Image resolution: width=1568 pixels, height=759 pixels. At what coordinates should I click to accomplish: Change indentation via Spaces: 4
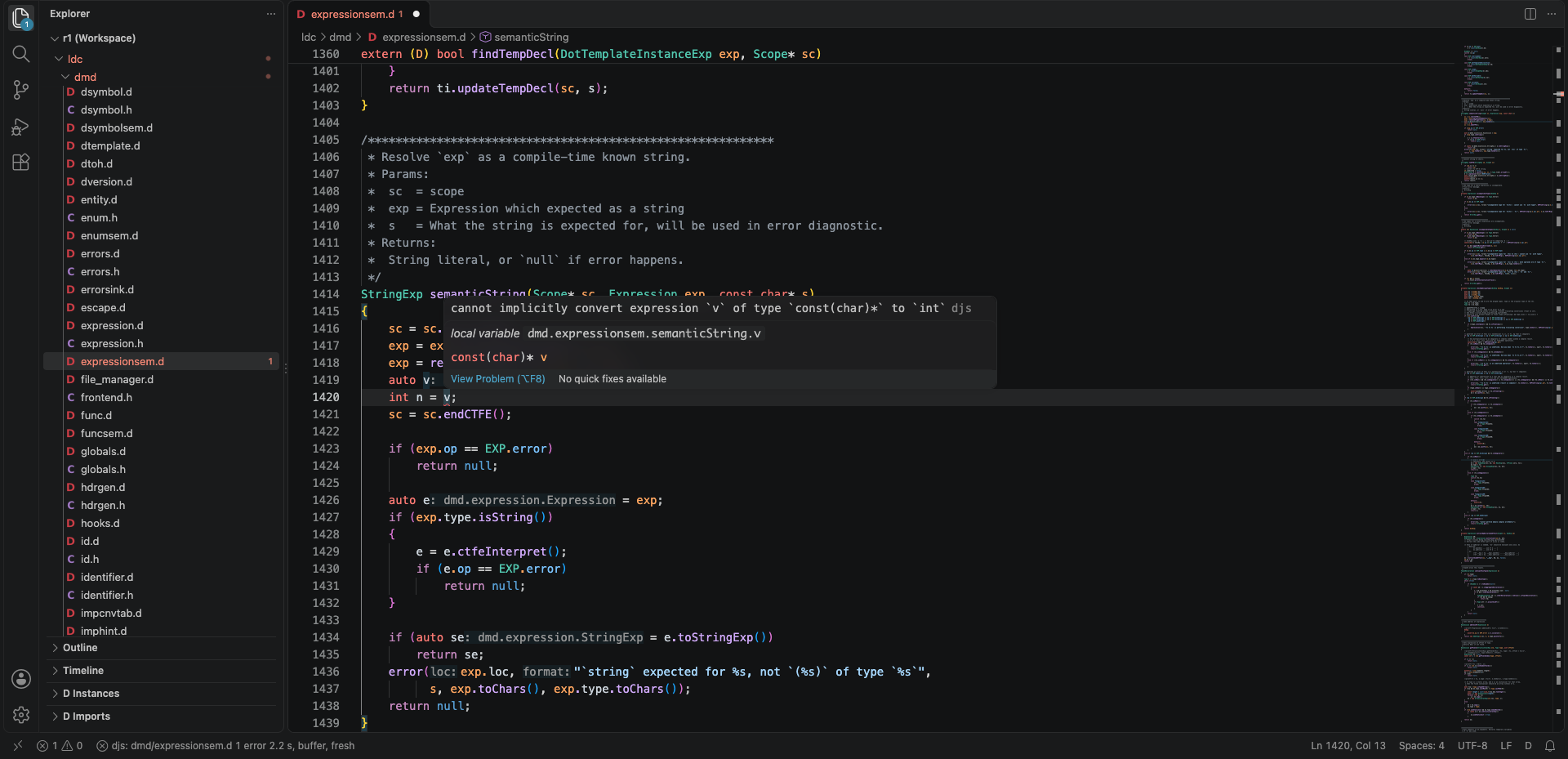coord(1421,745)
